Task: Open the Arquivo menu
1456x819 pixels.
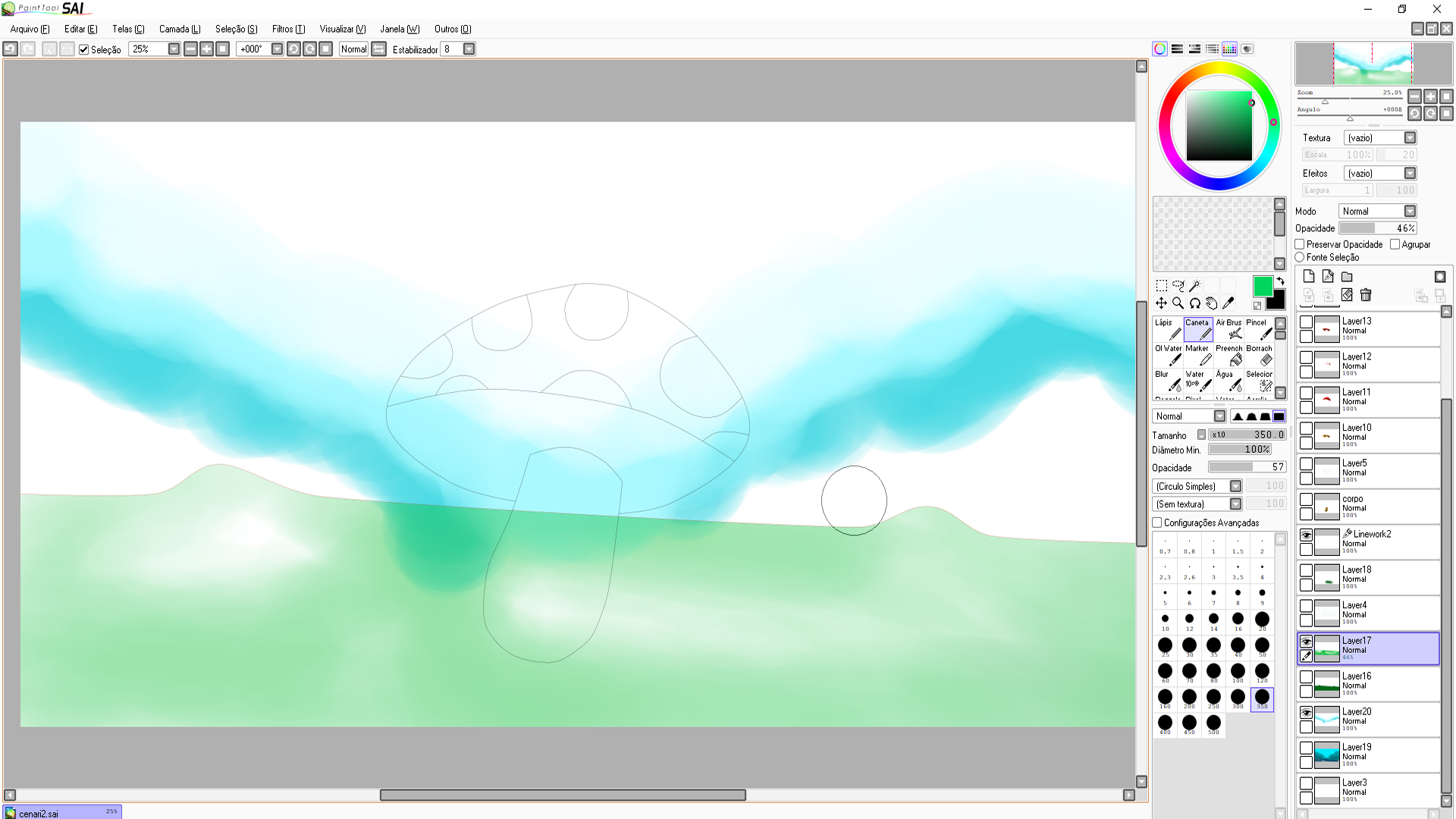Action: click(30, 29)
